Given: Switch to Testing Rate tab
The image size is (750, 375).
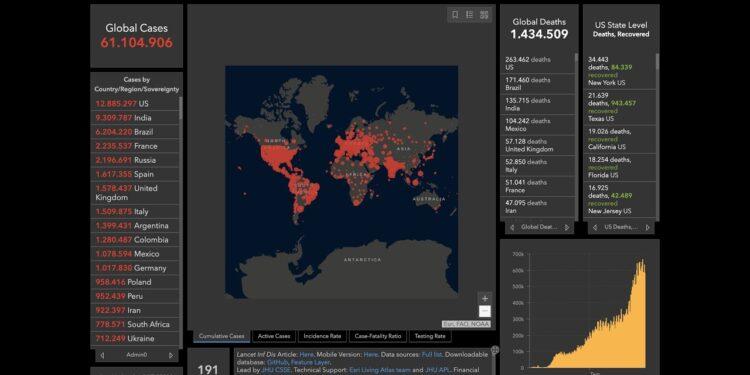Looking at the screenshot, I should coord(430,336).
